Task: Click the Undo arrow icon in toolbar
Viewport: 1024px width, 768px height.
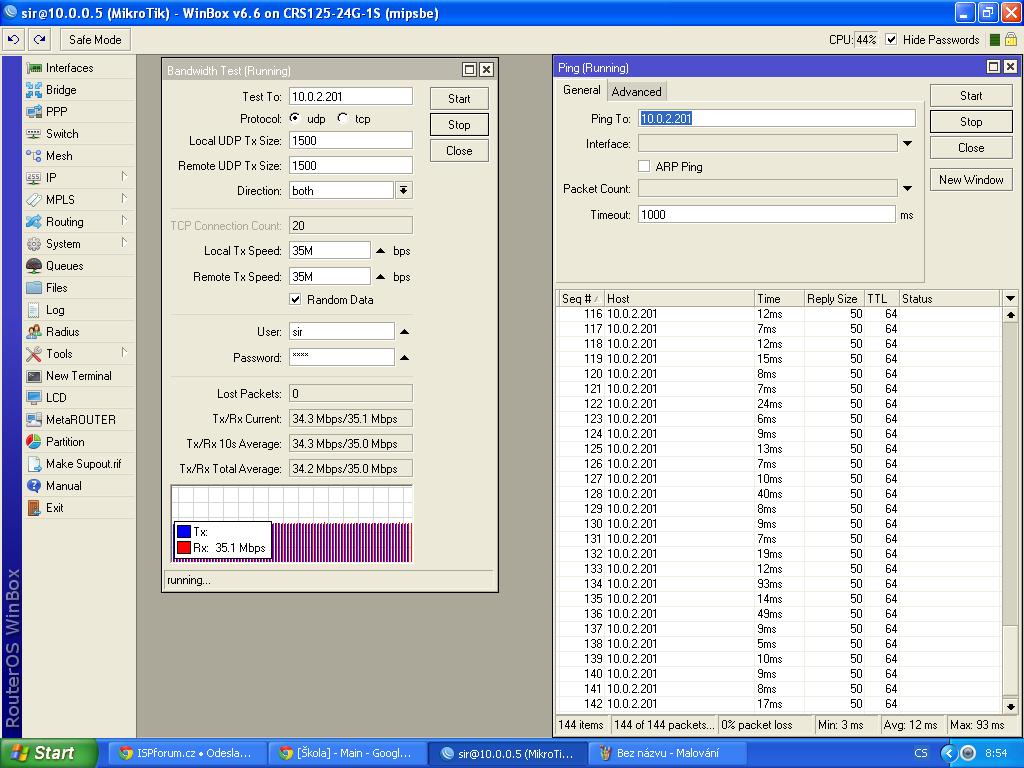Action: (x=13, y=40)
